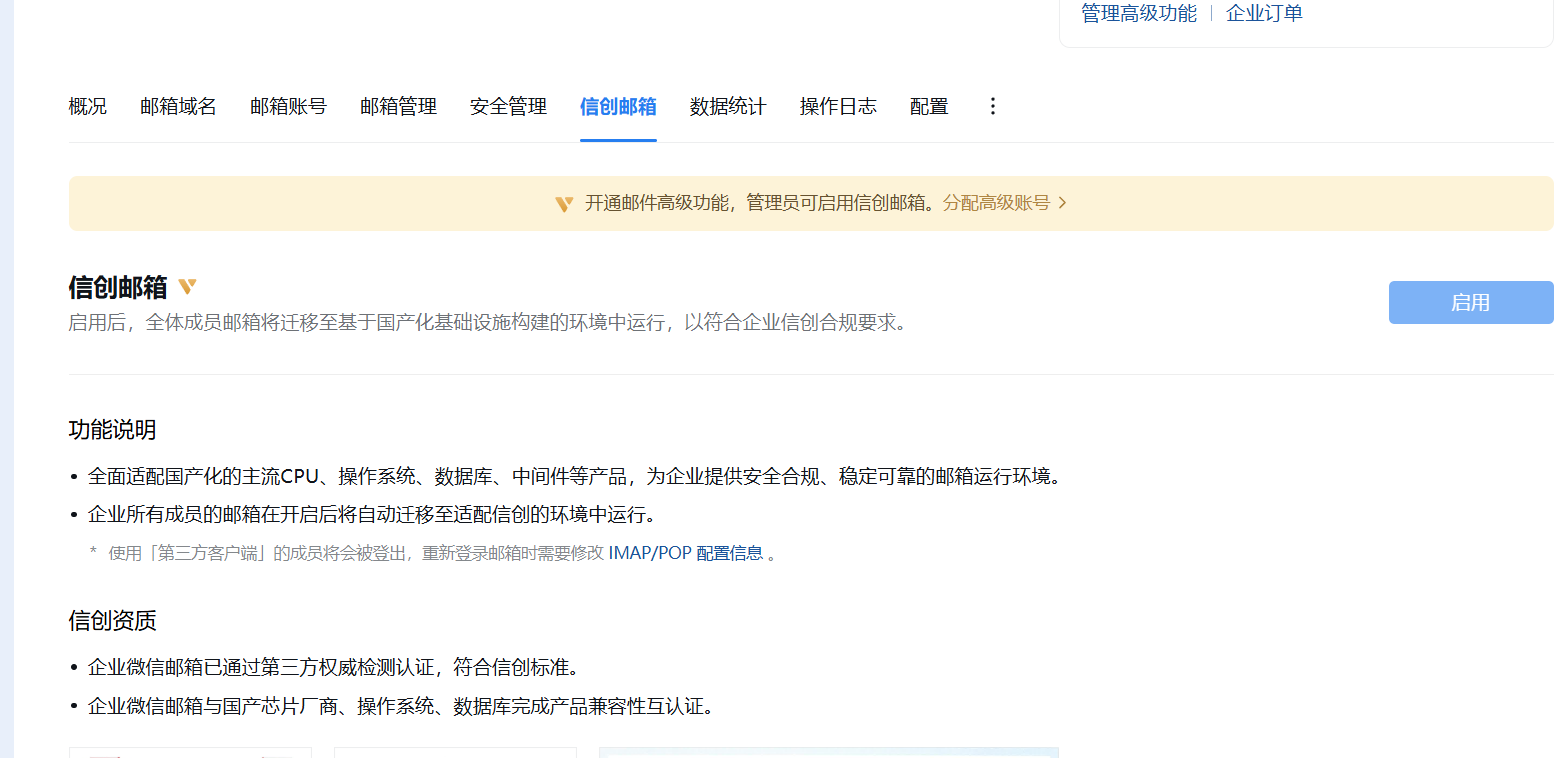Screen dimensions: 1568x758
Task: Click the premium badge beside 信创邮箱 heading
Action: 187,287
